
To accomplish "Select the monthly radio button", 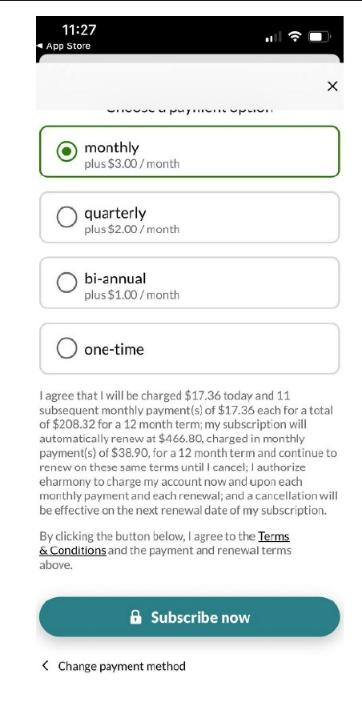I will [67, 151].
